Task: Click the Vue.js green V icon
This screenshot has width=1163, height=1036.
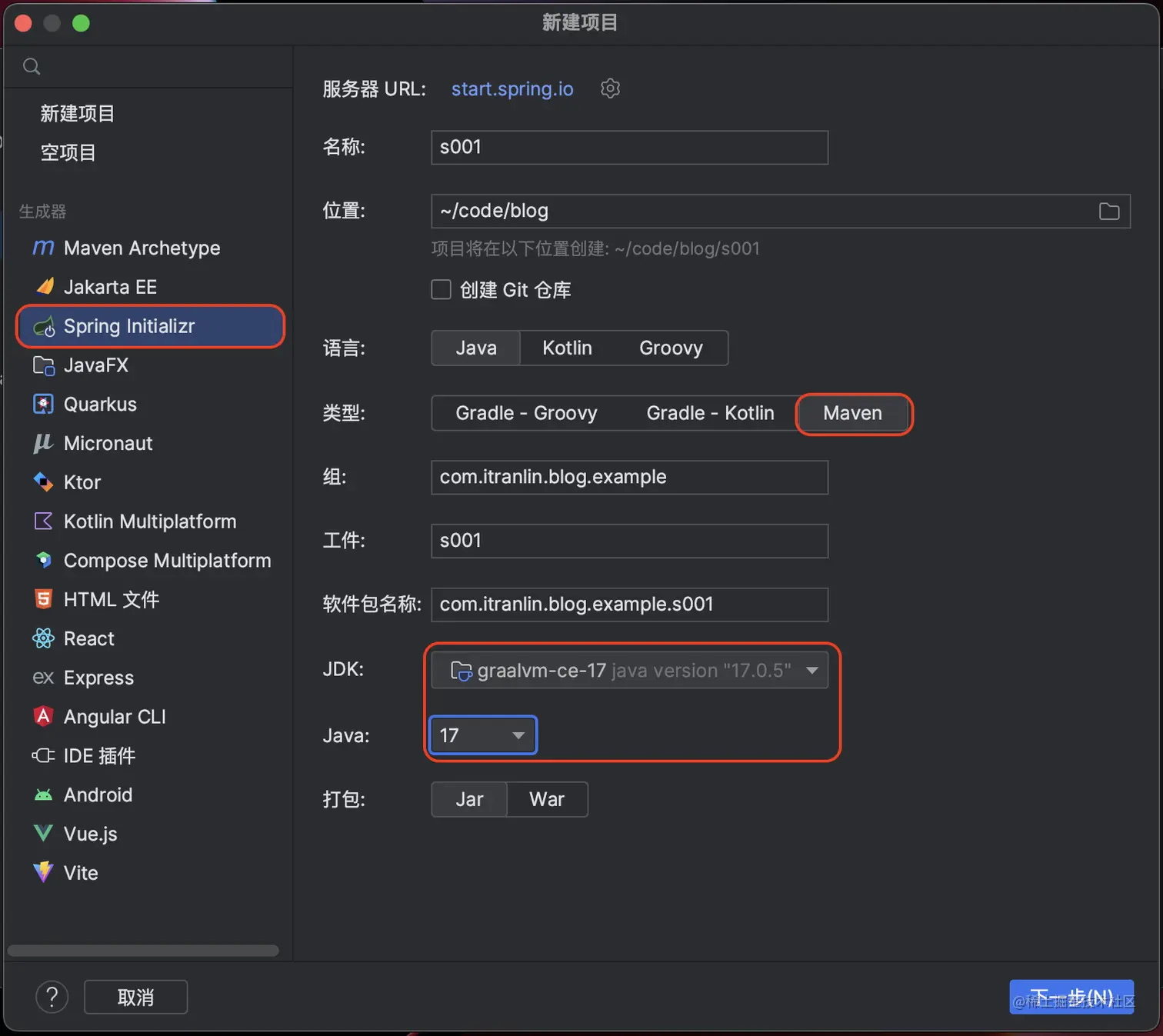Action: [44, 833]
